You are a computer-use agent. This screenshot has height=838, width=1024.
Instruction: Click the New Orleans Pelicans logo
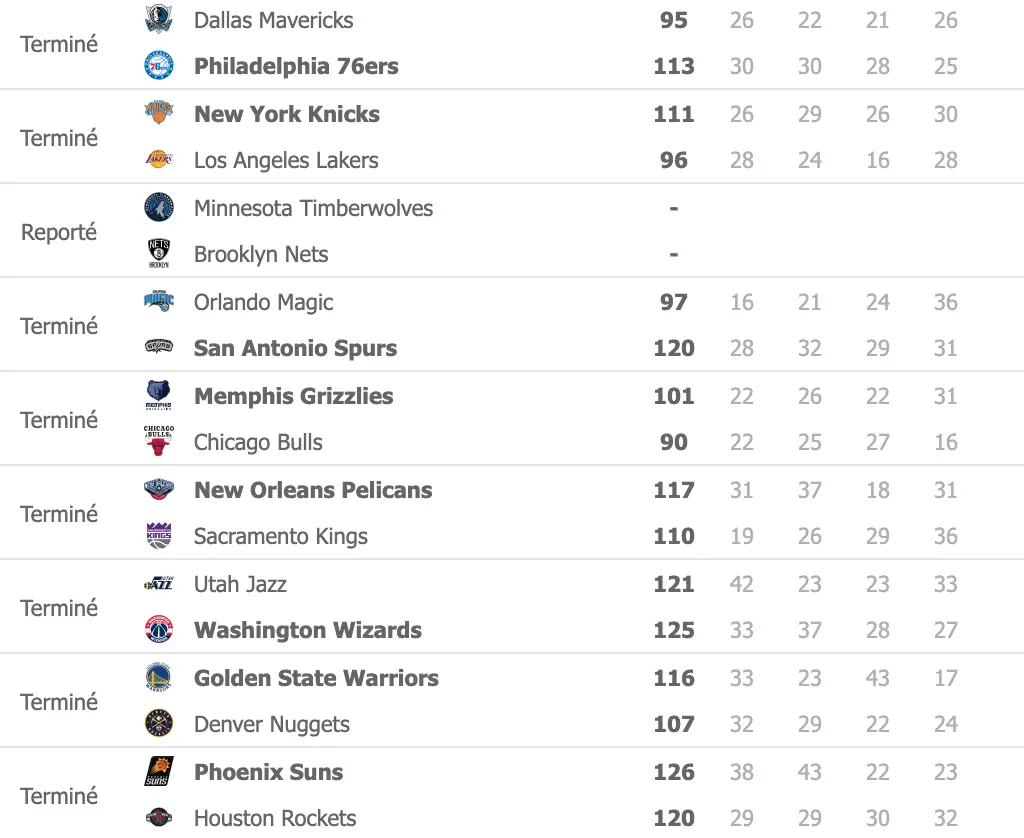click(159, 490)
